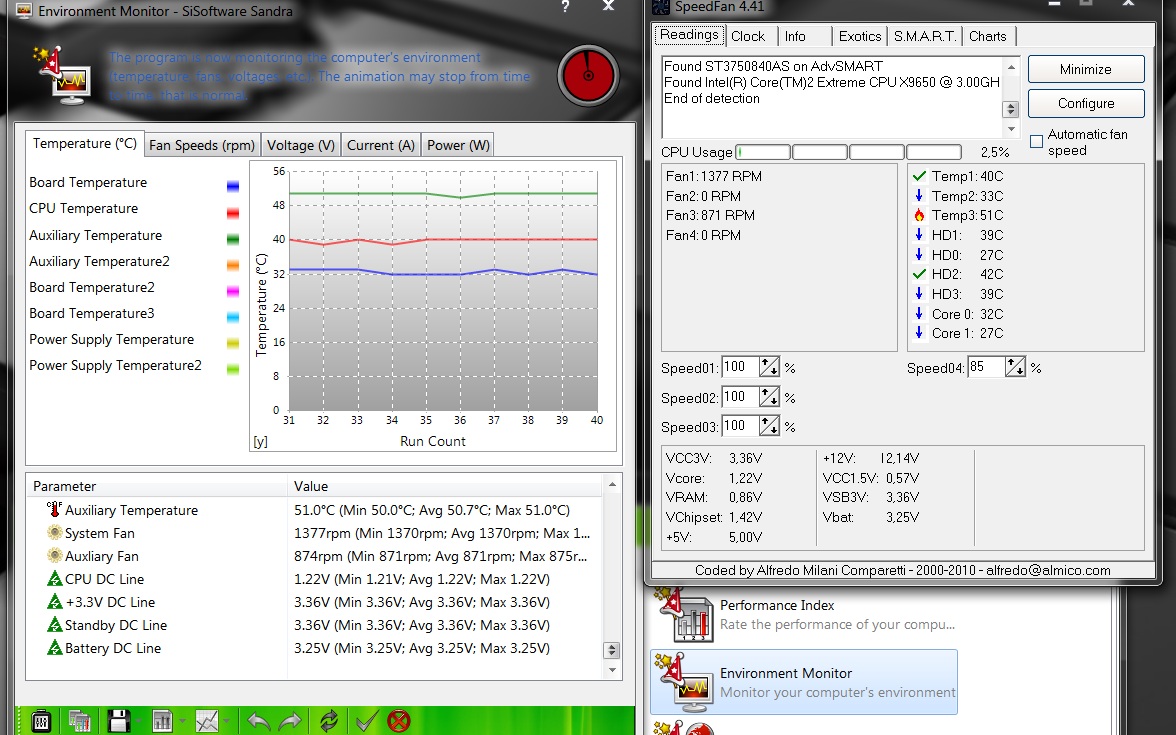Click the CPU Temperature red color swatch
Image resolution: width=1176 pixels, height=735 pixels.
pos(232,212)
